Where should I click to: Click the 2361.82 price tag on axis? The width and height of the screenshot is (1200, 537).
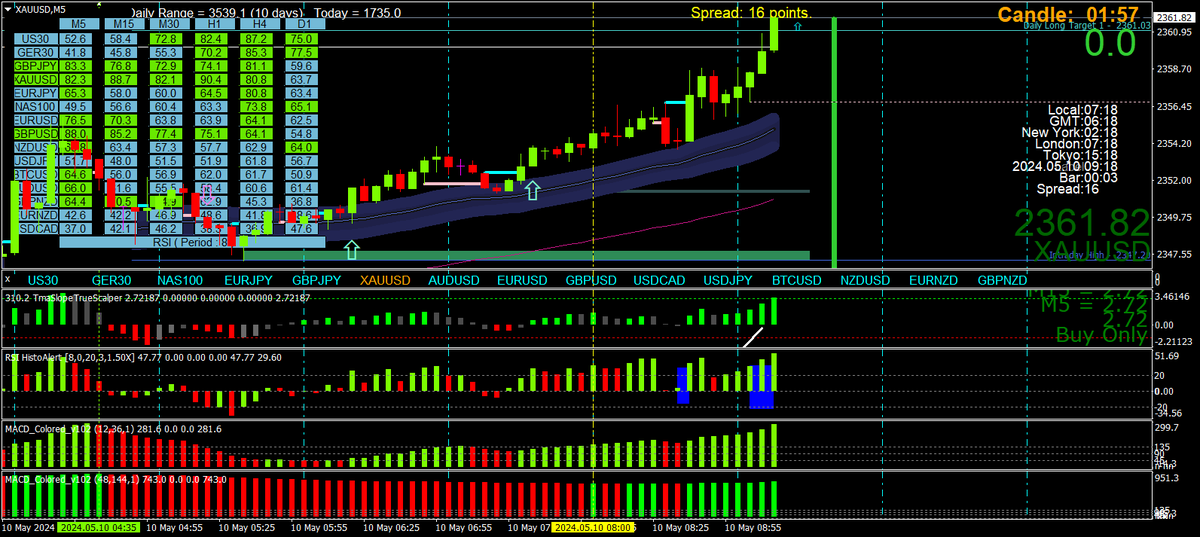(1176, 18)
